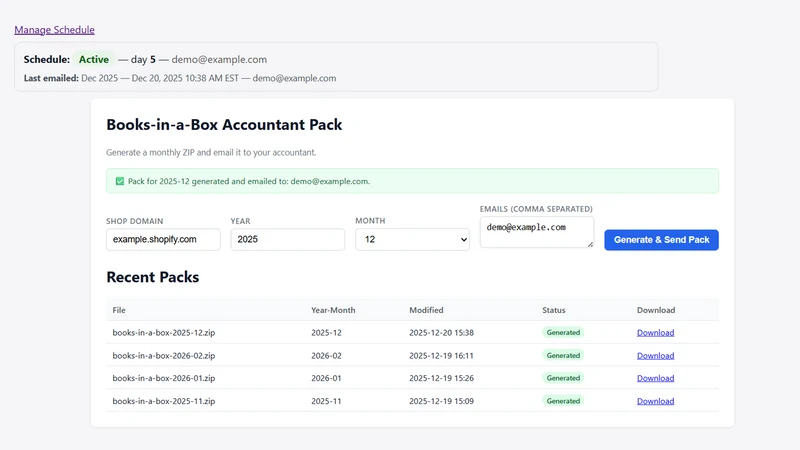Download books-in-a-box-2025-12.zip

pos(655,333)
